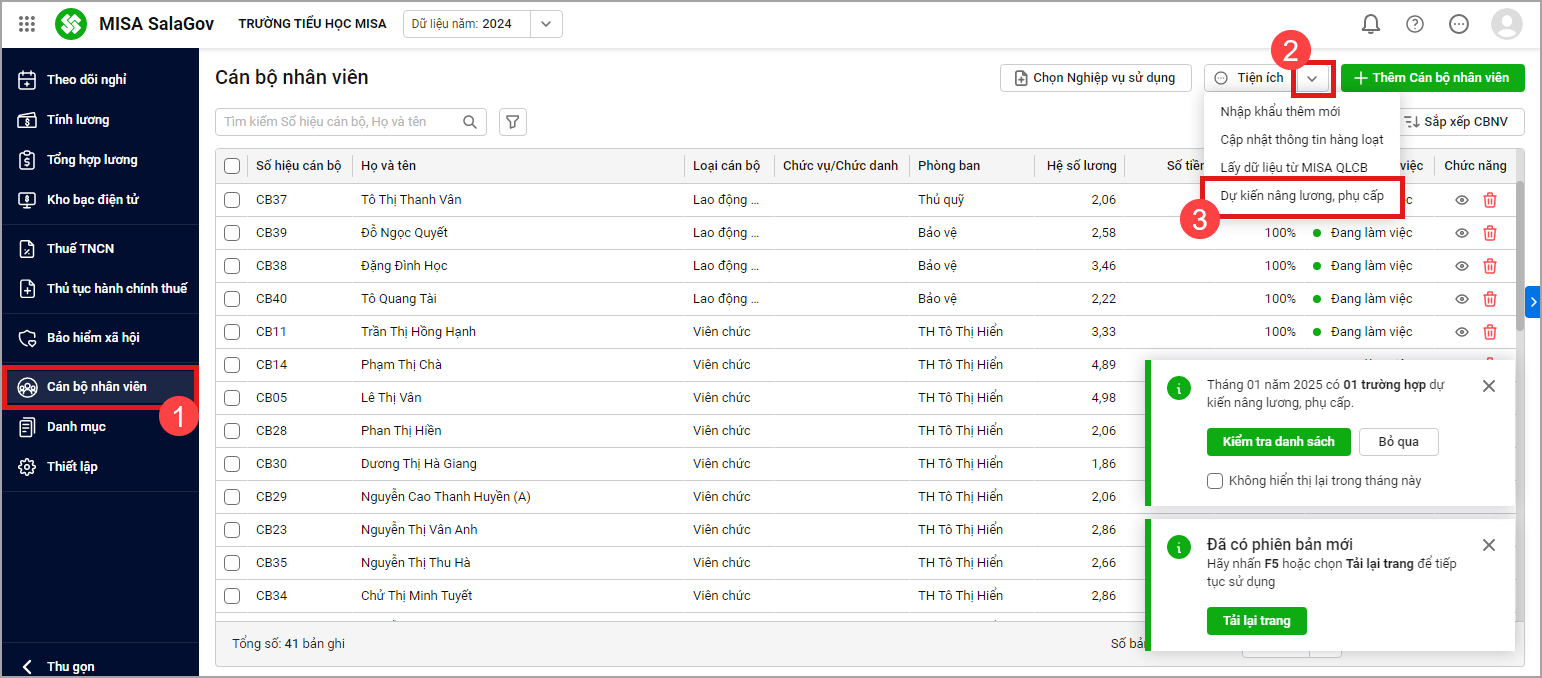The width and height of the screenshot is (1542, 678).
Task: Open the apps grid launcher icon
Action: coord(27,24)
